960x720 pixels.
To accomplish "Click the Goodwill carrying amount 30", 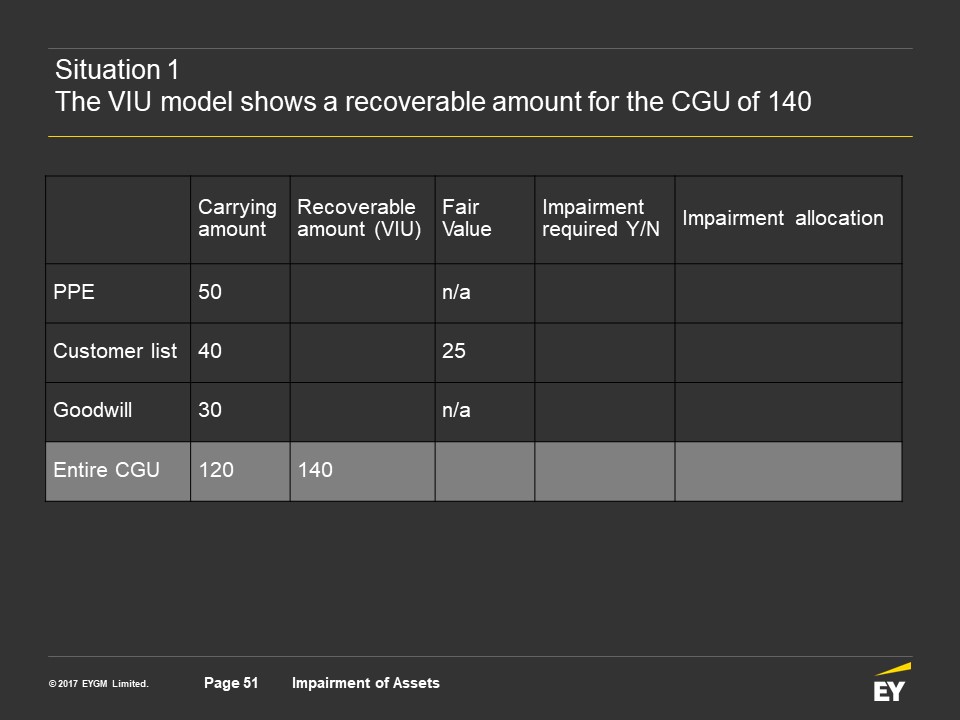I will click(210, 410).
